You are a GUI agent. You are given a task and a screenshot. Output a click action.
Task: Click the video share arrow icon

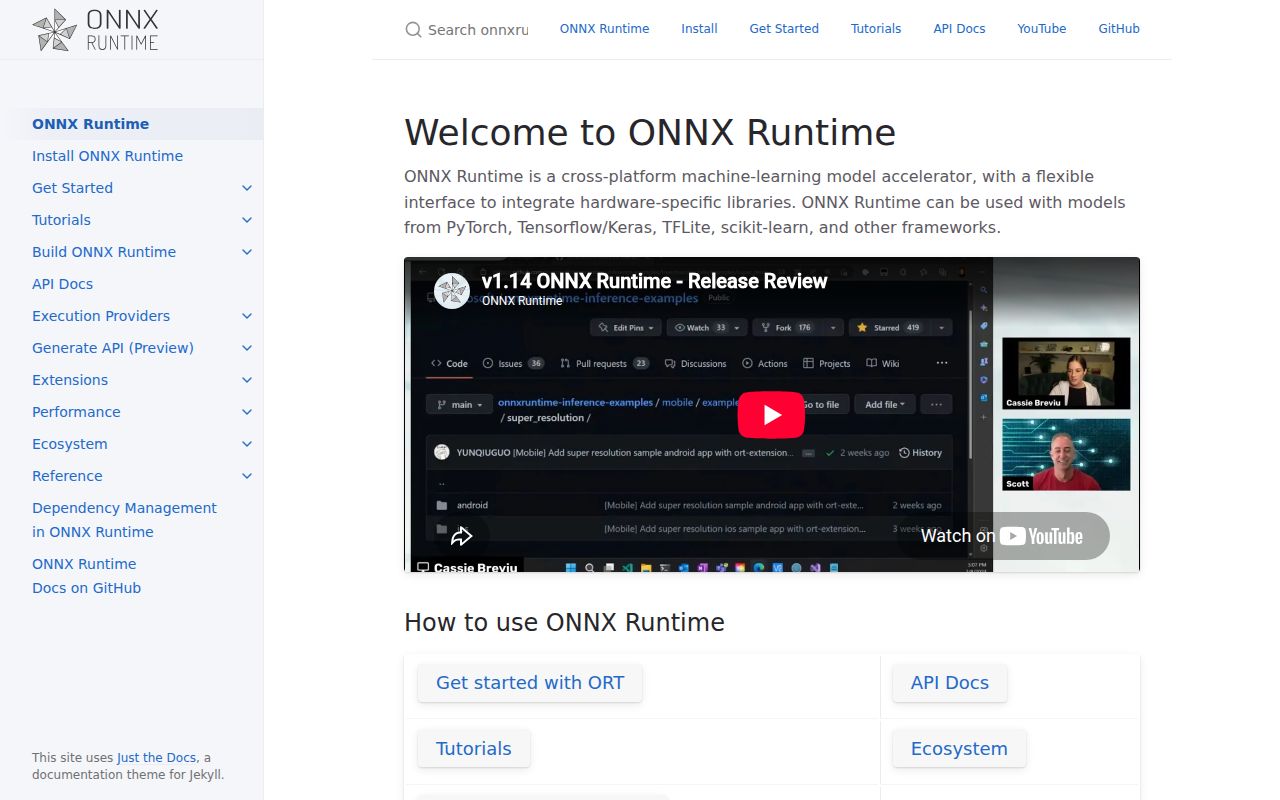click(461, 537)
